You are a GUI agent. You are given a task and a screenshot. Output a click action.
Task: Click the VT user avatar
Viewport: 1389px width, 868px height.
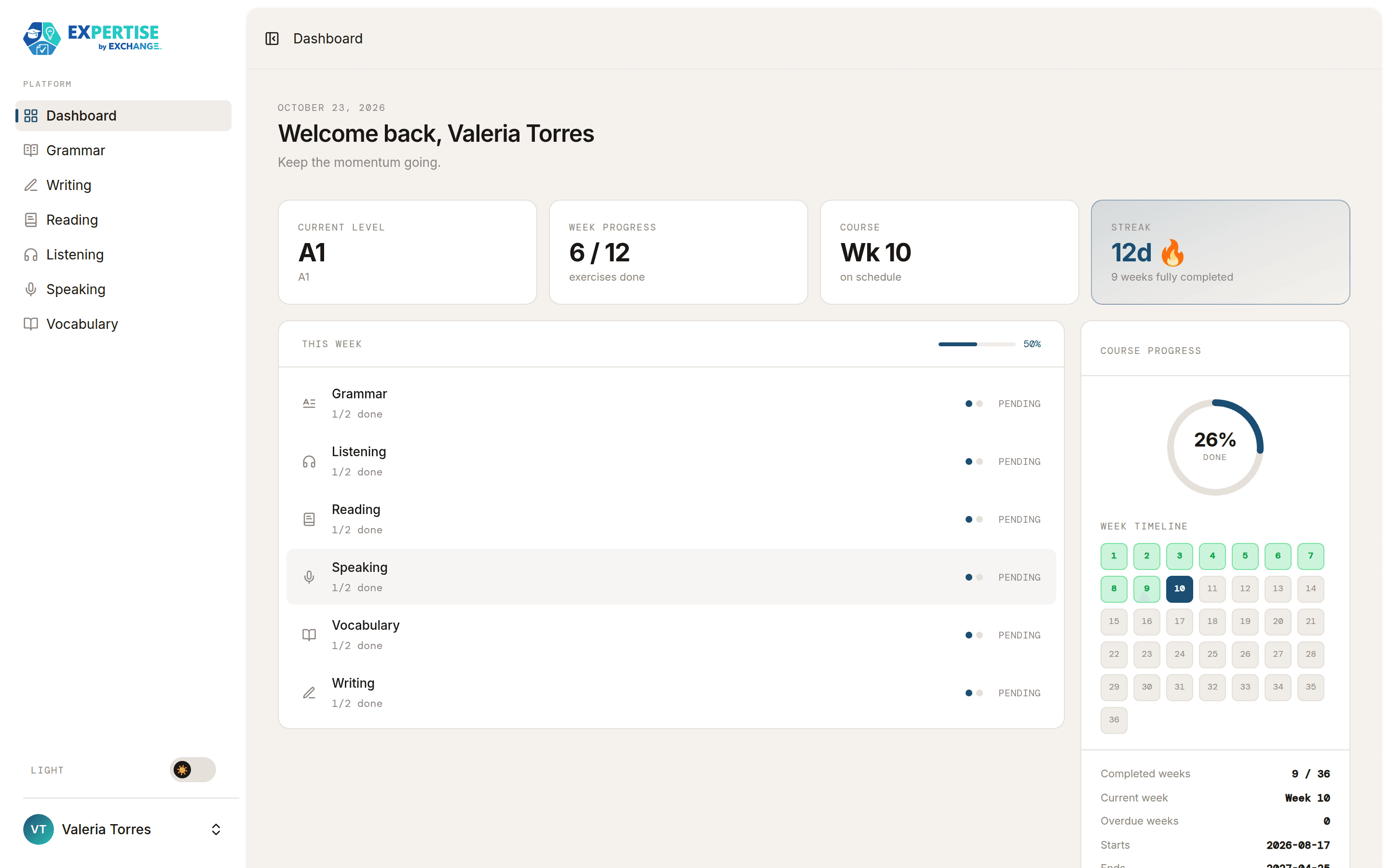39,829
